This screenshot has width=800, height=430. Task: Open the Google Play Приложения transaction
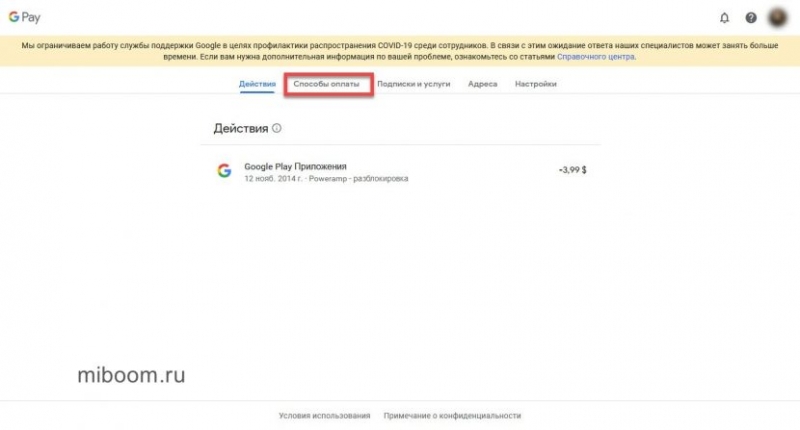coord(401,172)
